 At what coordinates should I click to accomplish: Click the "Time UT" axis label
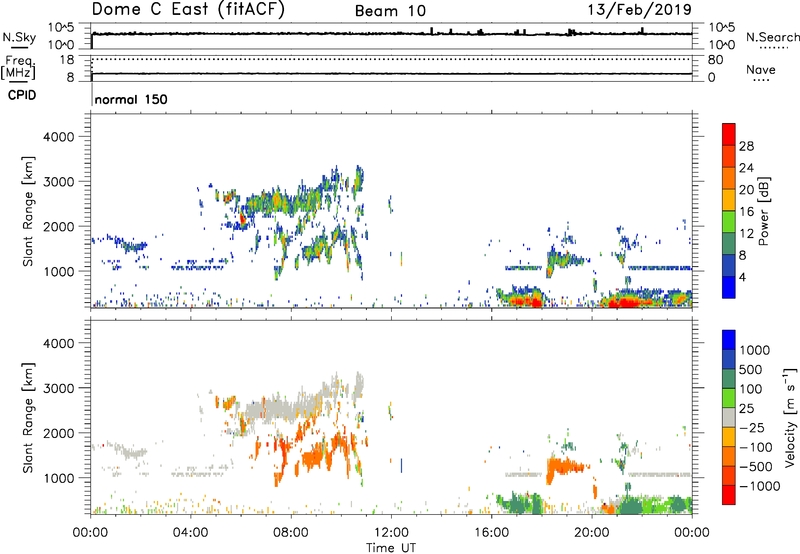[x=391, y=548]
